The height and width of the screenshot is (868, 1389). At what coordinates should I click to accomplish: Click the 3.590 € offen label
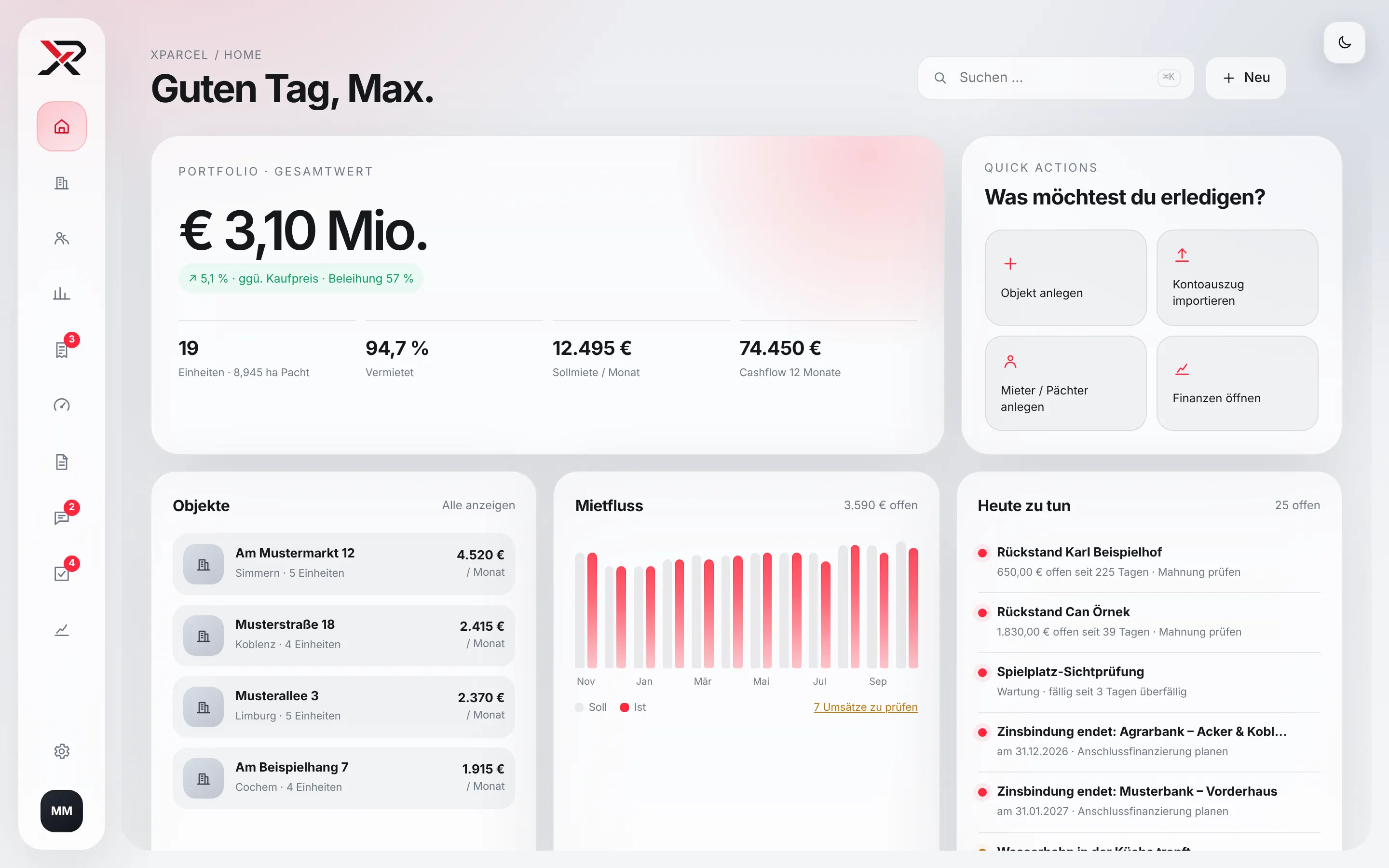click(x=881, y=505)
